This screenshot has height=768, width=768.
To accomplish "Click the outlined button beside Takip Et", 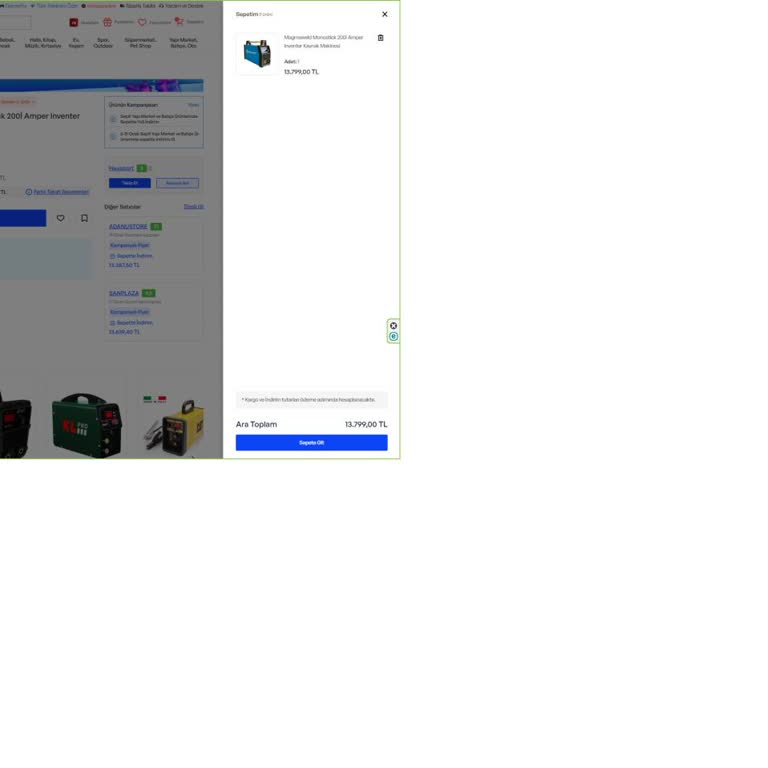I will [x=177, y=183].
